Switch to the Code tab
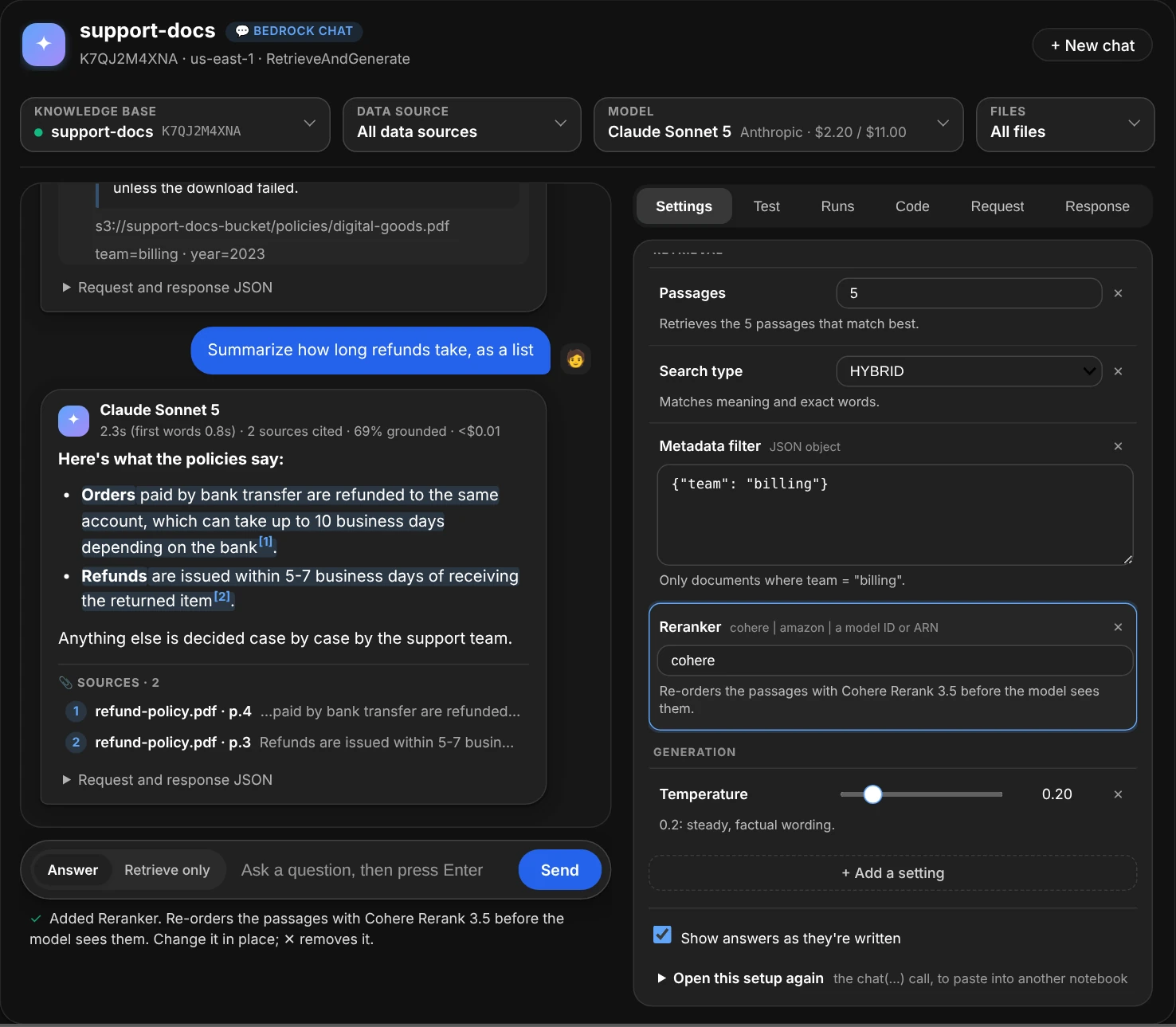The image size is (1176, 1027). [x=912, y=206]
